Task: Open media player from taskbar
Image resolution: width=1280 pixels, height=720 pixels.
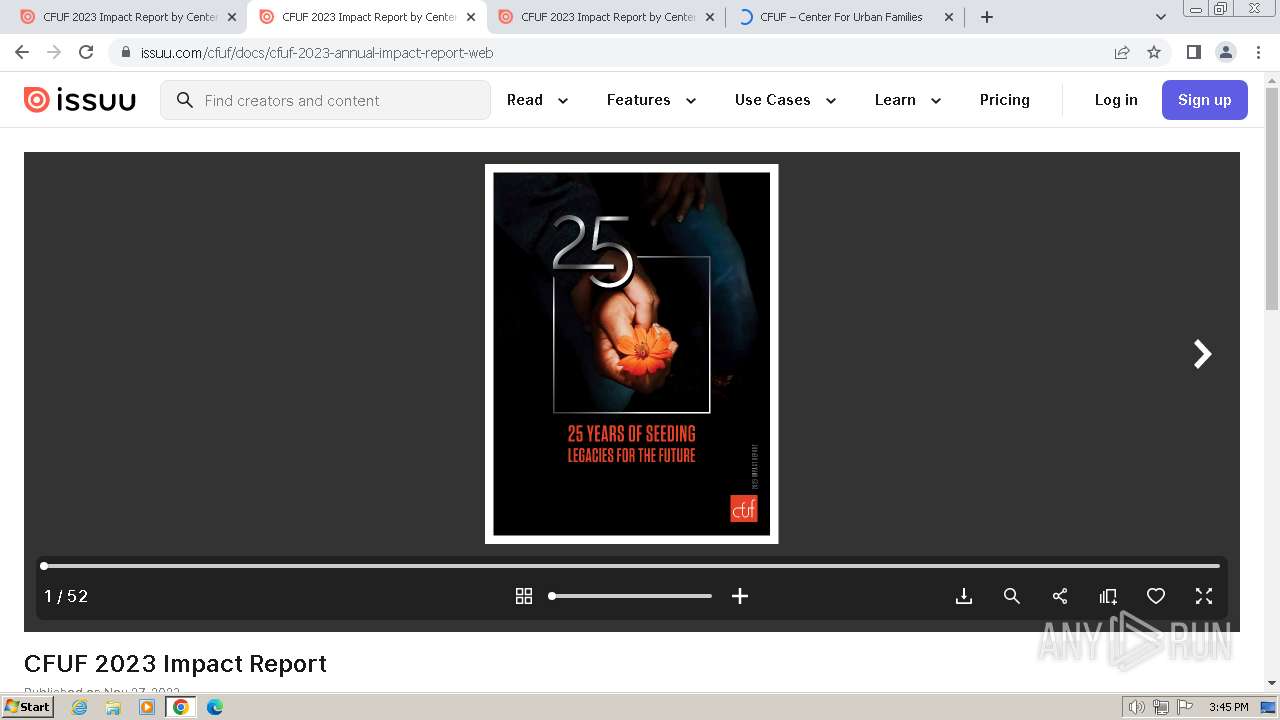Action: pos(147,707)
